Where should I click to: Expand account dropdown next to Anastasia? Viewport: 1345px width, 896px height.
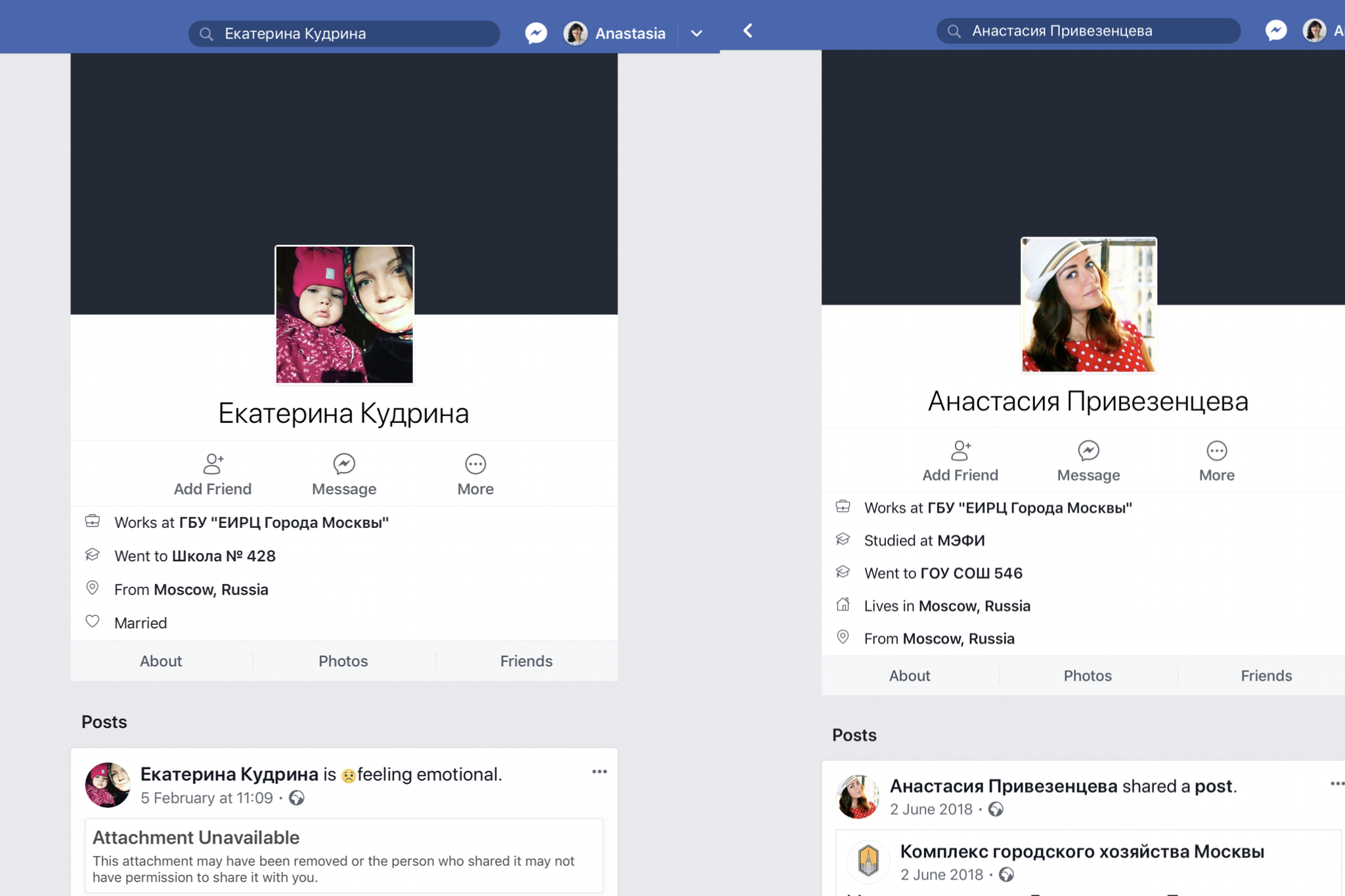[x=697, y=33]
